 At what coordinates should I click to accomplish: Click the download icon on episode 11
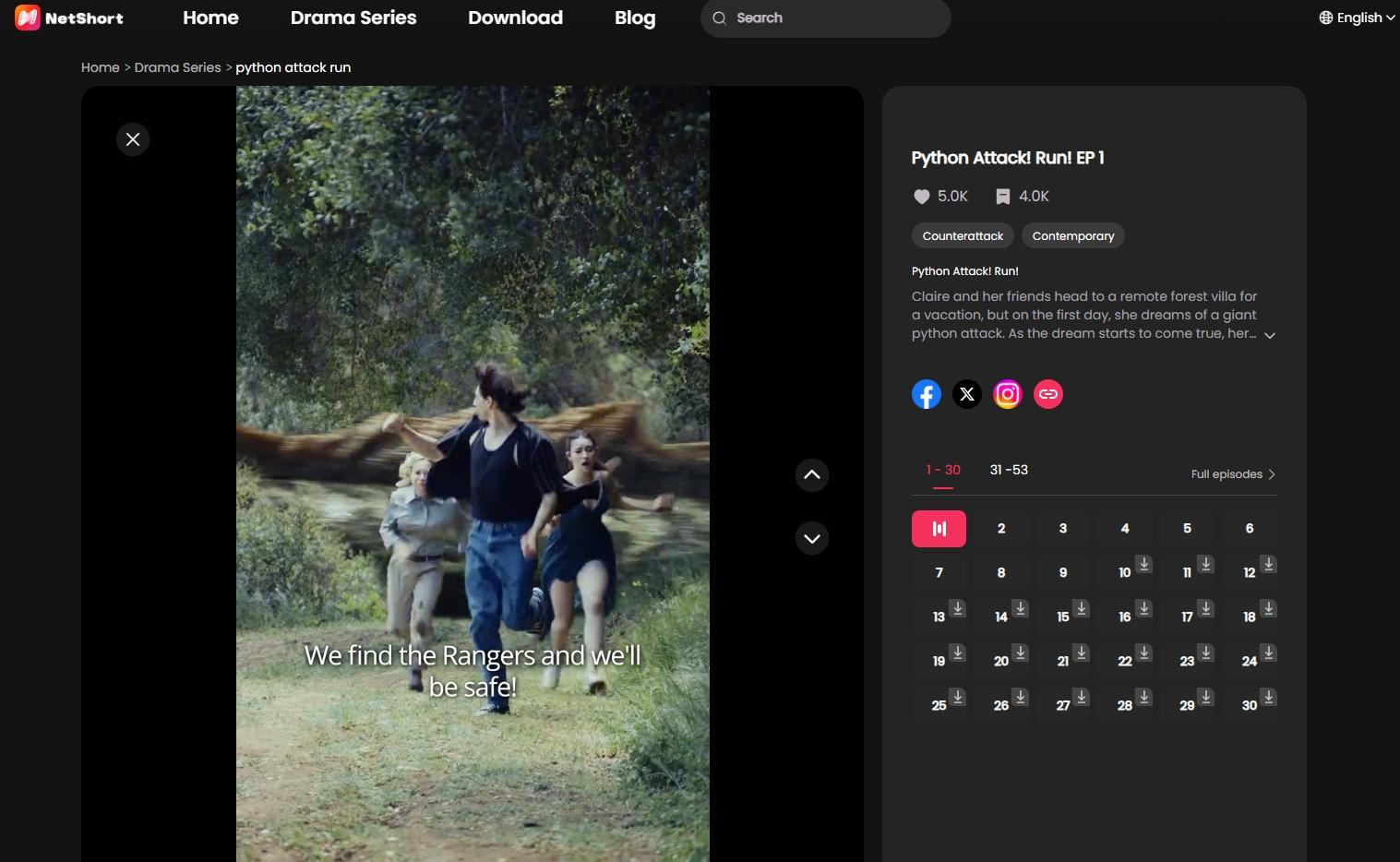click(x=1205, y=563)
